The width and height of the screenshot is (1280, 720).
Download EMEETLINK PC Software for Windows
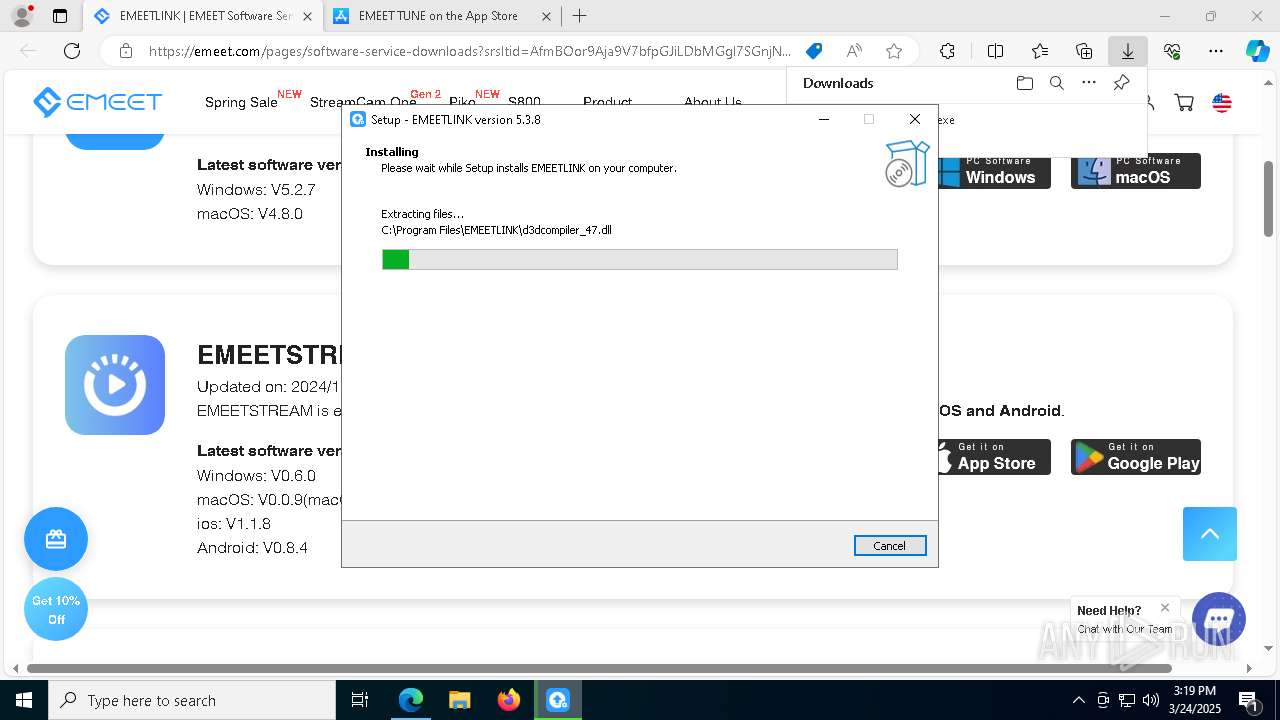click(993, 172)
